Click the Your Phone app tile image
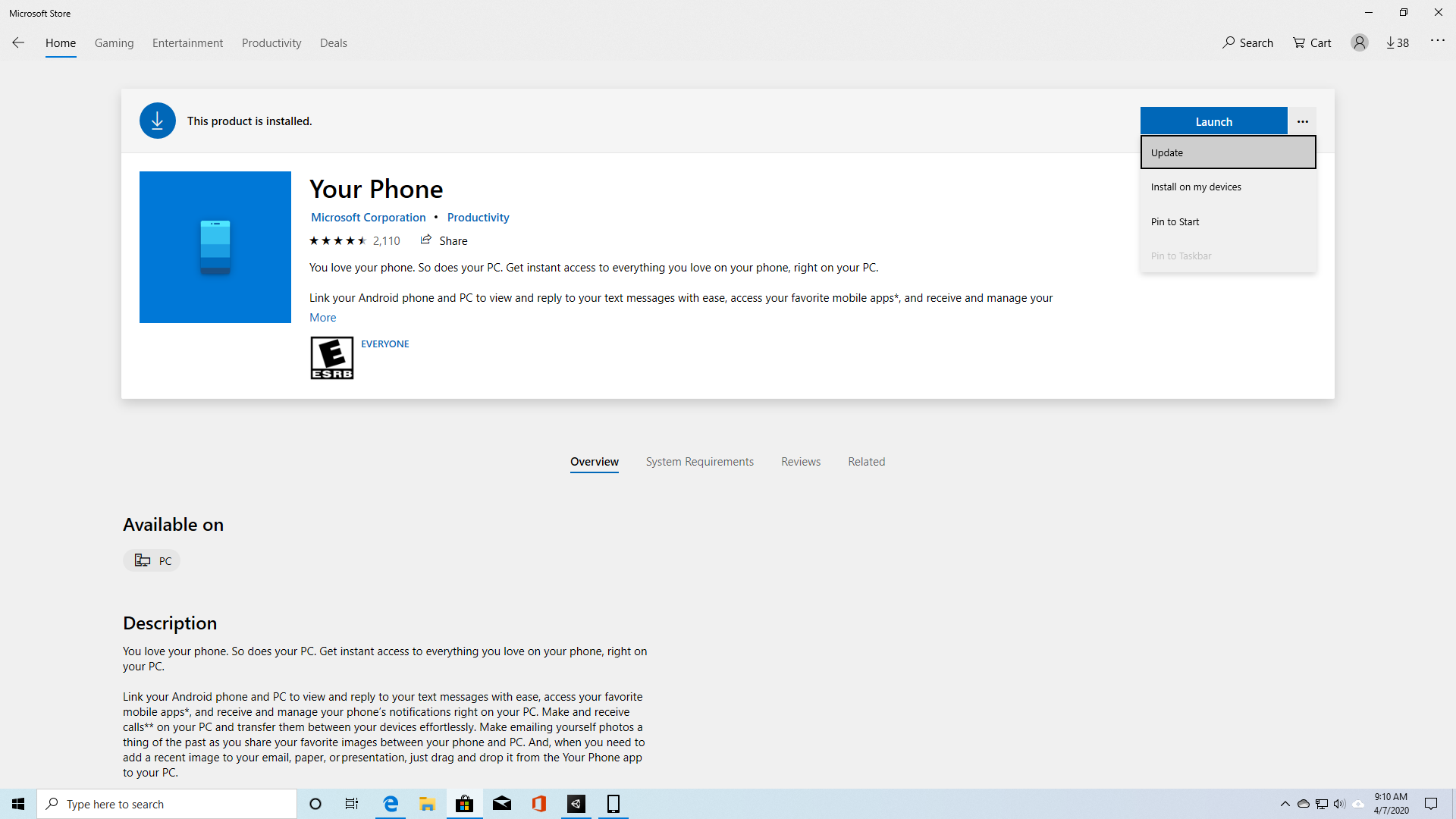This screenshot has width=1456, height=819. click(215, 247)
